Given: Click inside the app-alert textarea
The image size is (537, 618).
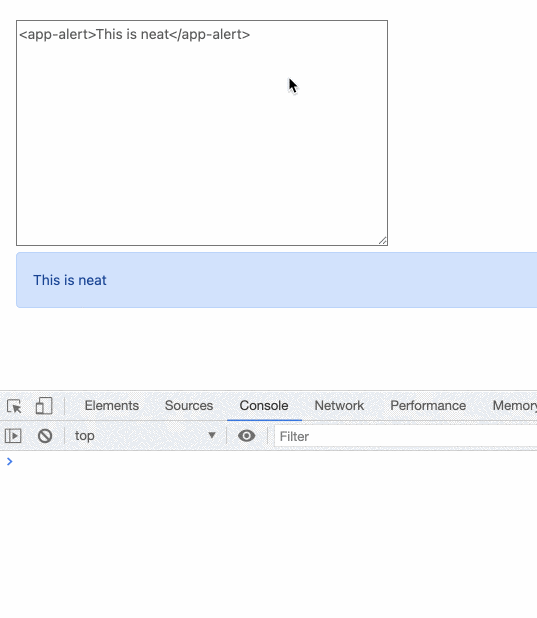Looking at the screenshot, I should point(202,133).
